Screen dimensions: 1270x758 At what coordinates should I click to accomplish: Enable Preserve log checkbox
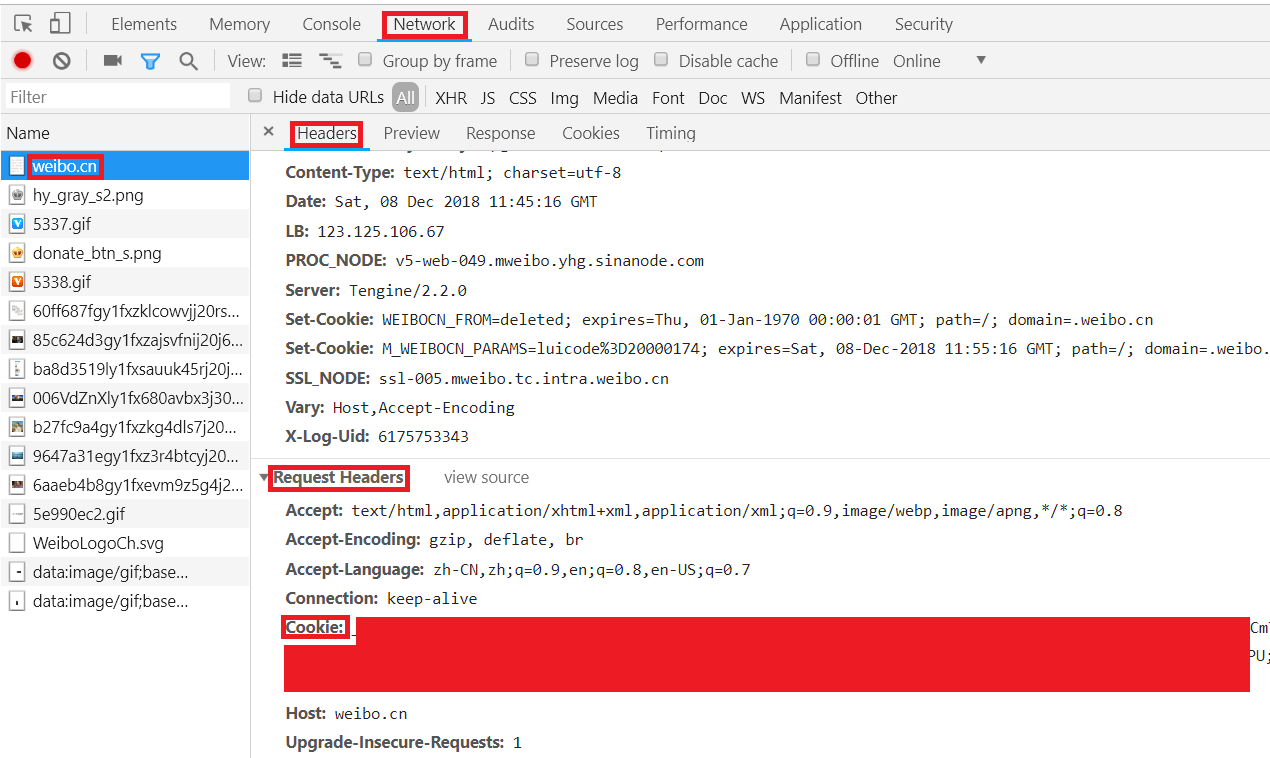click(532, 60)
